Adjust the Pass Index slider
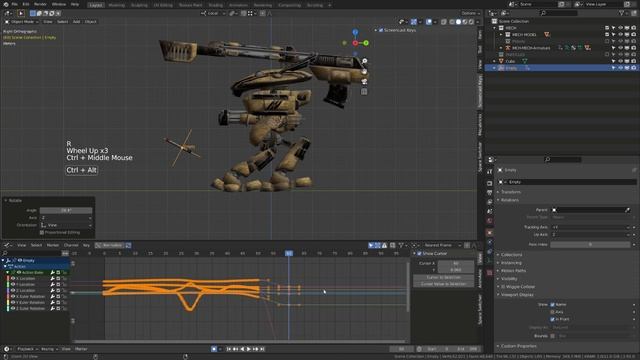Viewport: 640px width, 360px height. (590, 244)
